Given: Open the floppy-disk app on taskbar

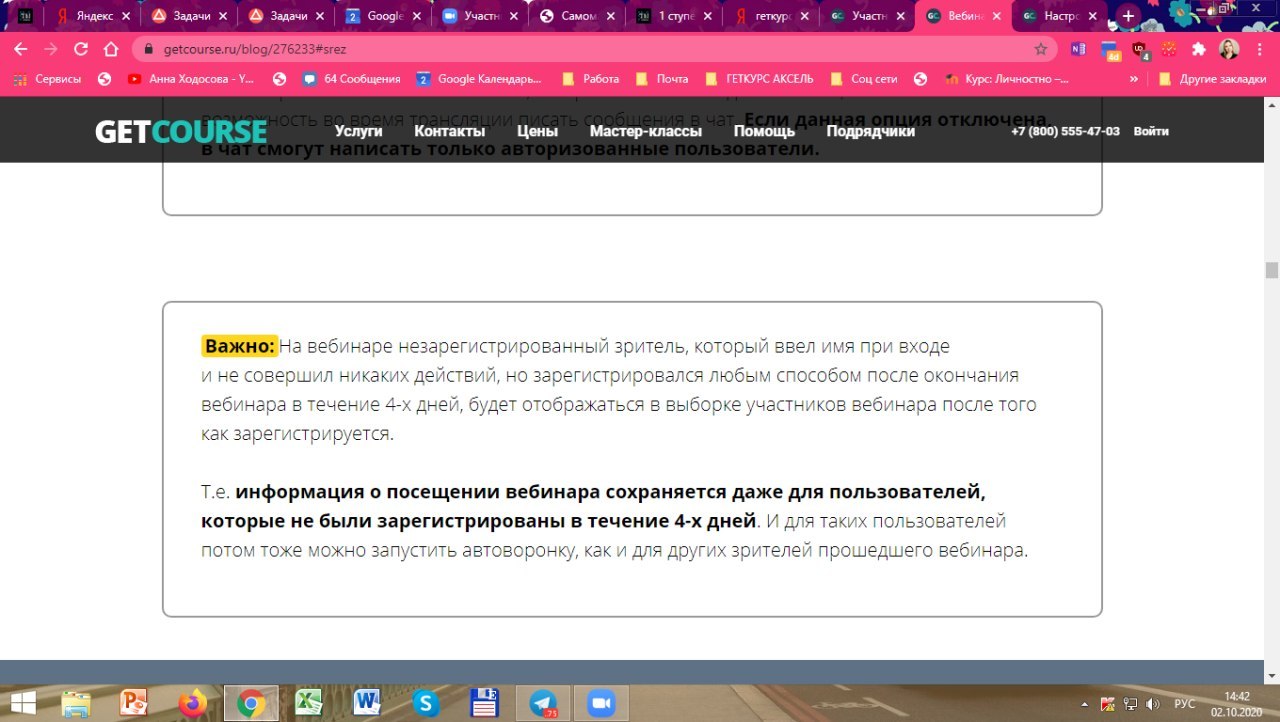Looking at the screenshot, I should 484,703.
